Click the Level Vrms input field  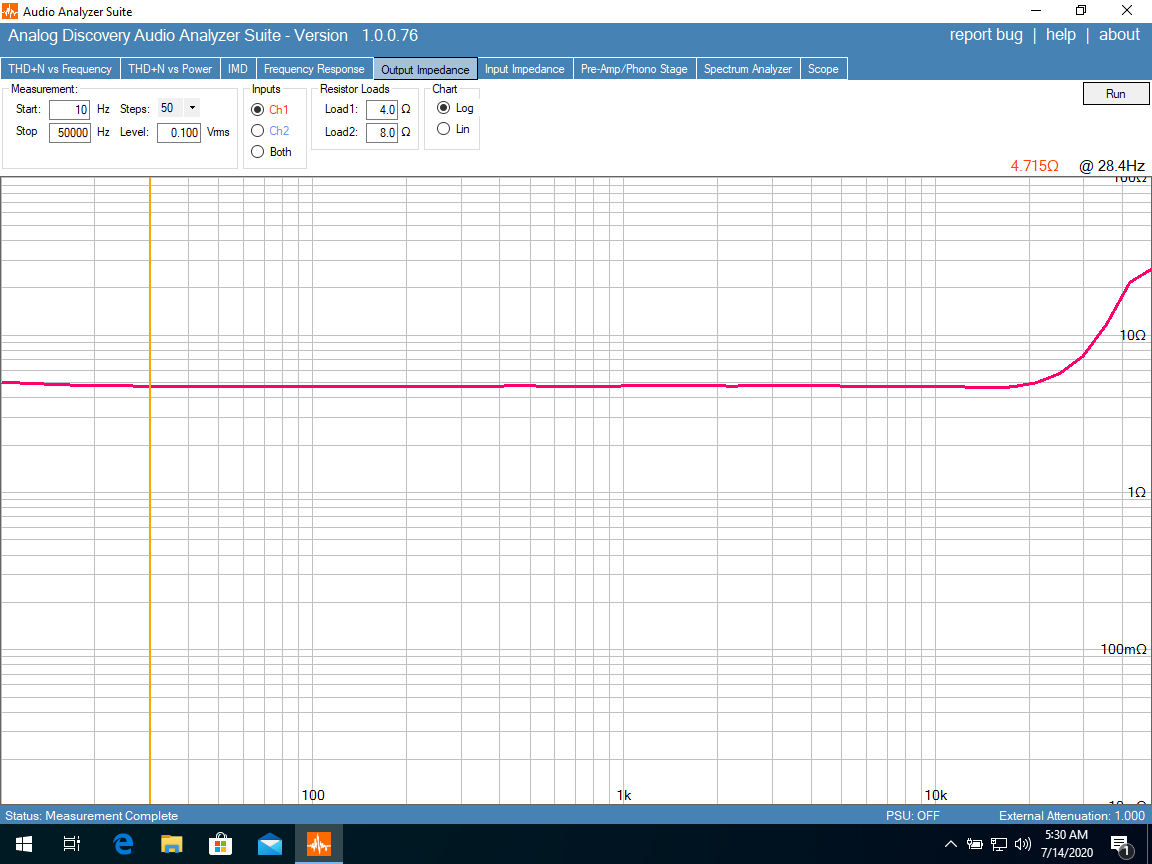179,133
